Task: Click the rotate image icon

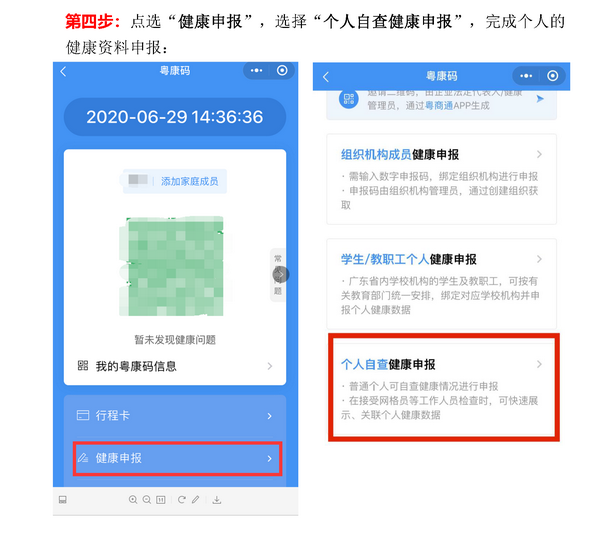Action: [182, 500]
